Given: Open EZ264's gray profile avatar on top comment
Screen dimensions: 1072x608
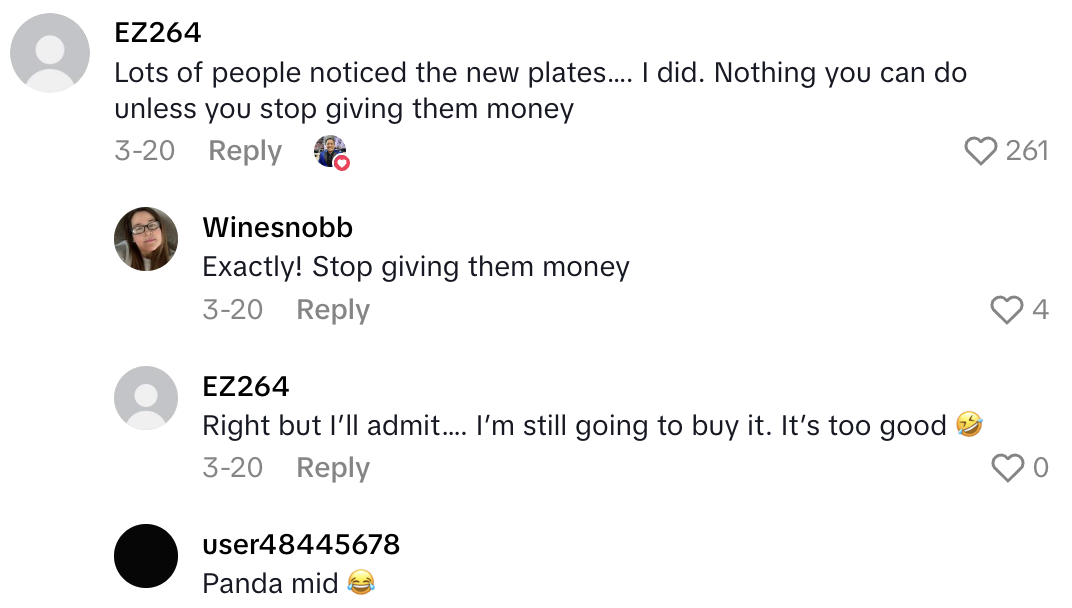Looking at the screenshot, I should click(50, 53).
